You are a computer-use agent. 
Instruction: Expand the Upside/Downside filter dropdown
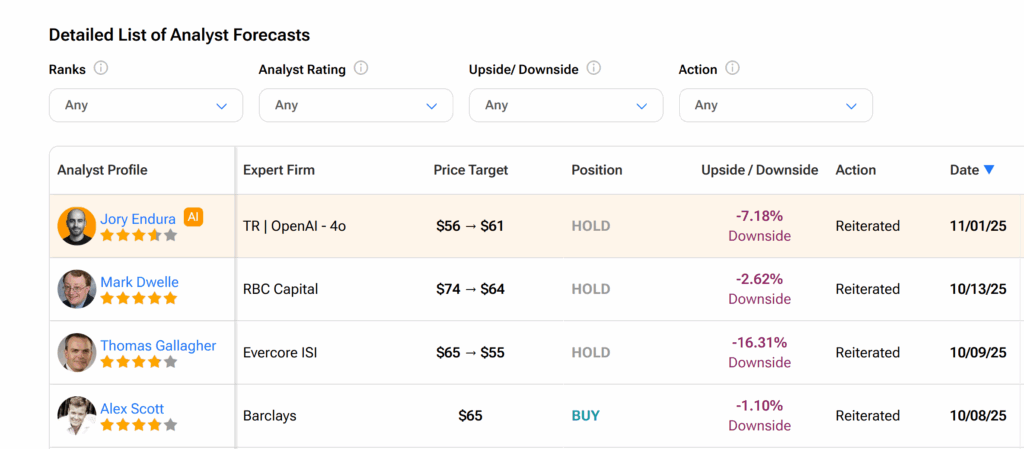point(566,105)
